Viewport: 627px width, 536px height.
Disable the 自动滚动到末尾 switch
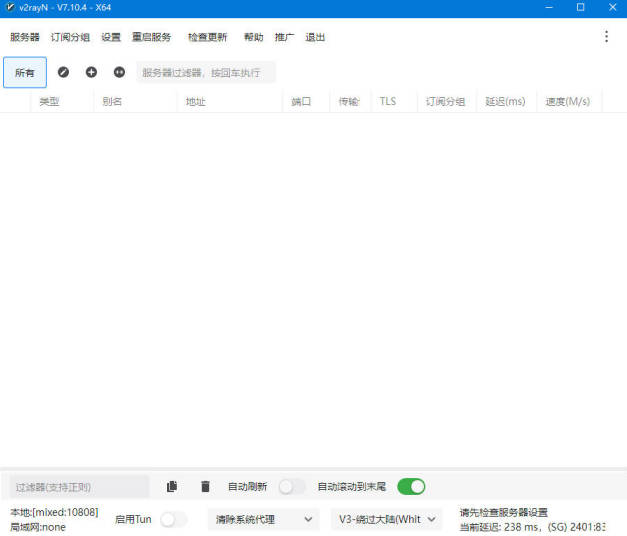(411, 487)
